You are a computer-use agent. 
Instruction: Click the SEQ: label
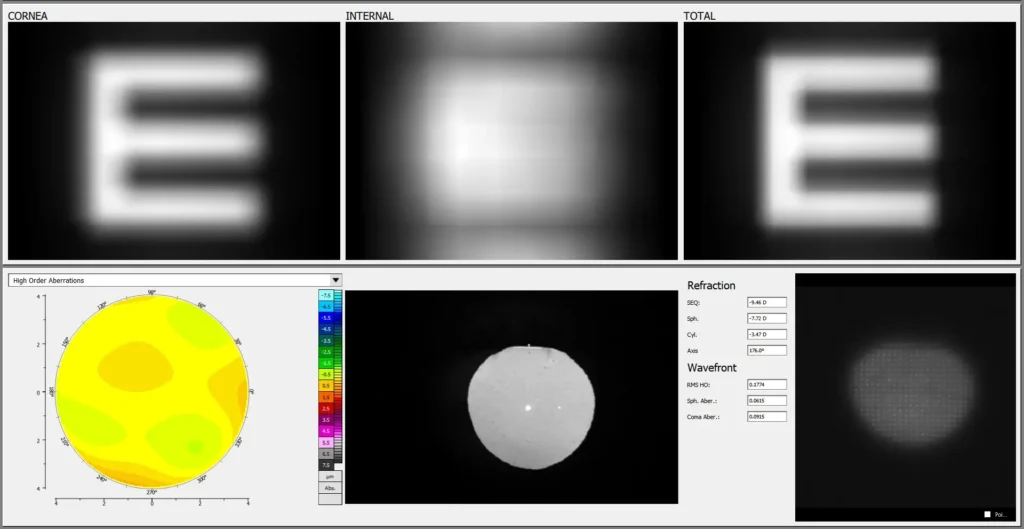(x=693, y=302)
